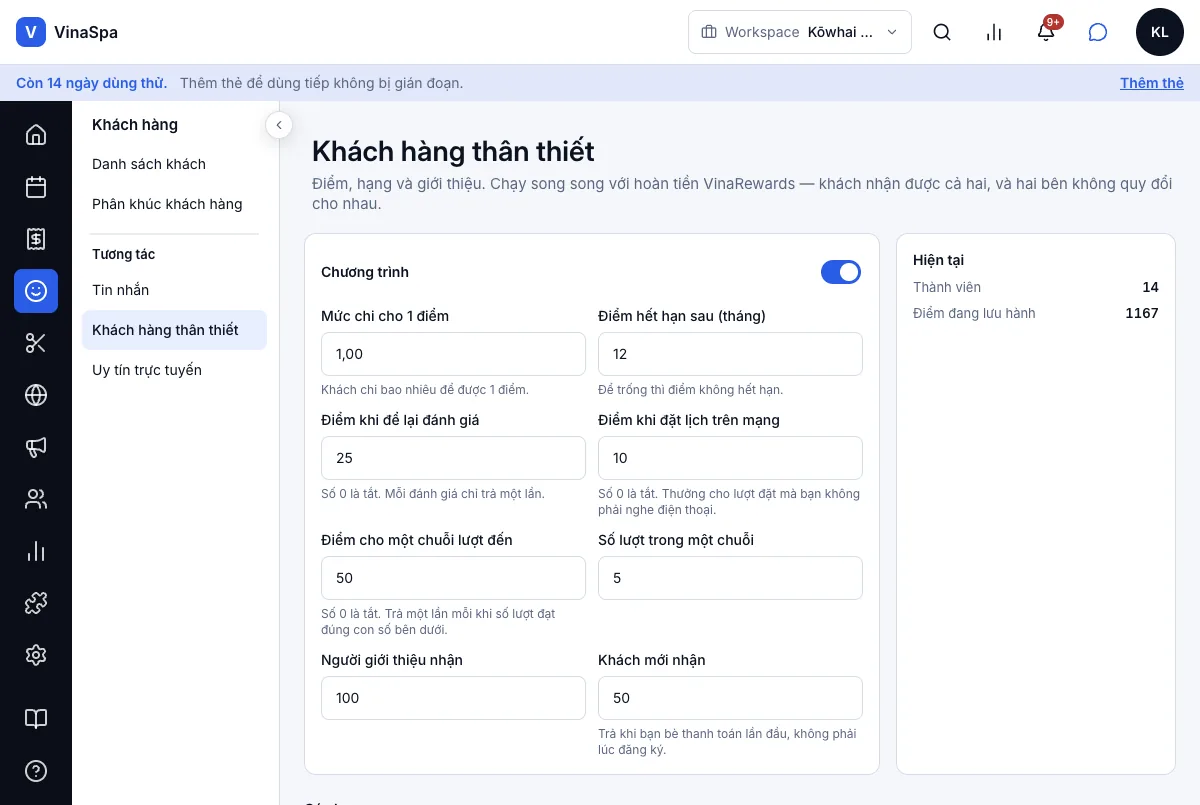The height and width of the screenshot is (805, 1200).
Task: Open the bar chart reports sidebar icon
Action: tap(36, 551)
